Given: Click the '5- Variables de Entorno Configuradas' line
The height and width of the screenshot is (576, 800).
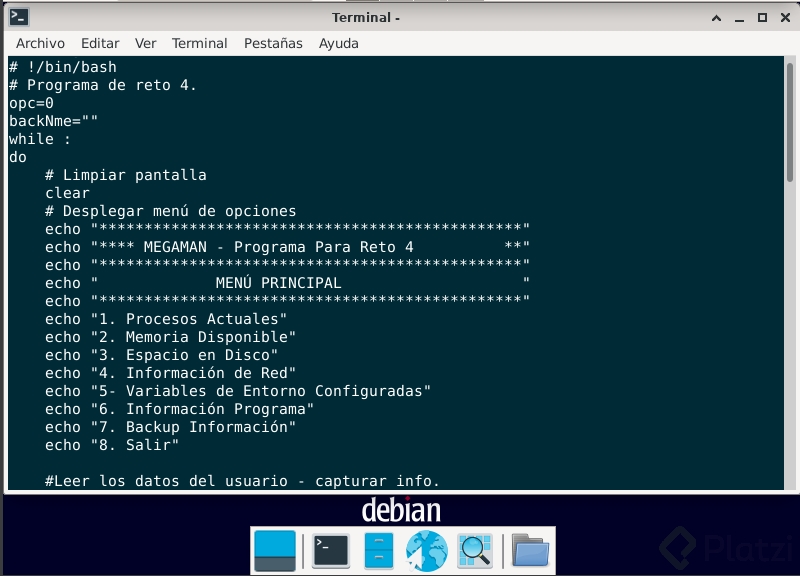Looking at the screenshot, I should click(238, 391).
